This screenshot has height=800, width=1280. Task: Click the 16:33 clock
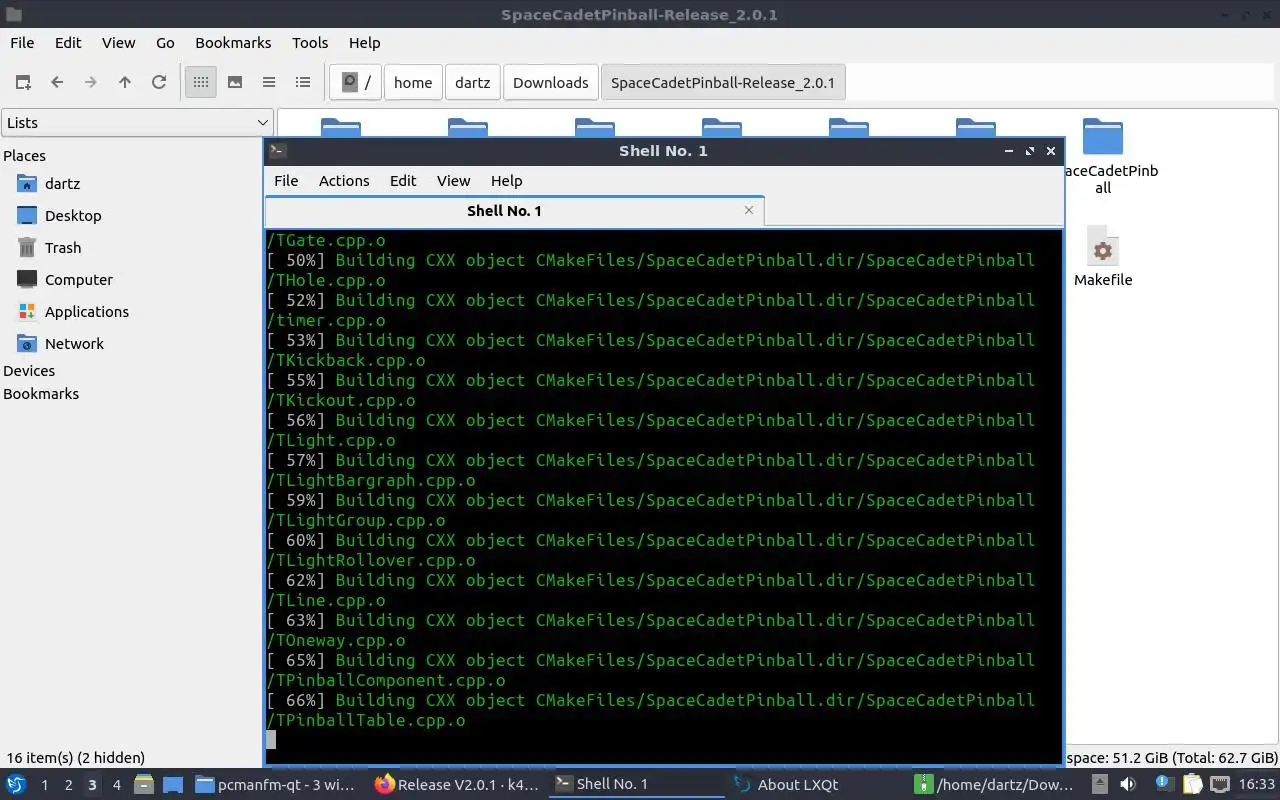(1257, 784)
